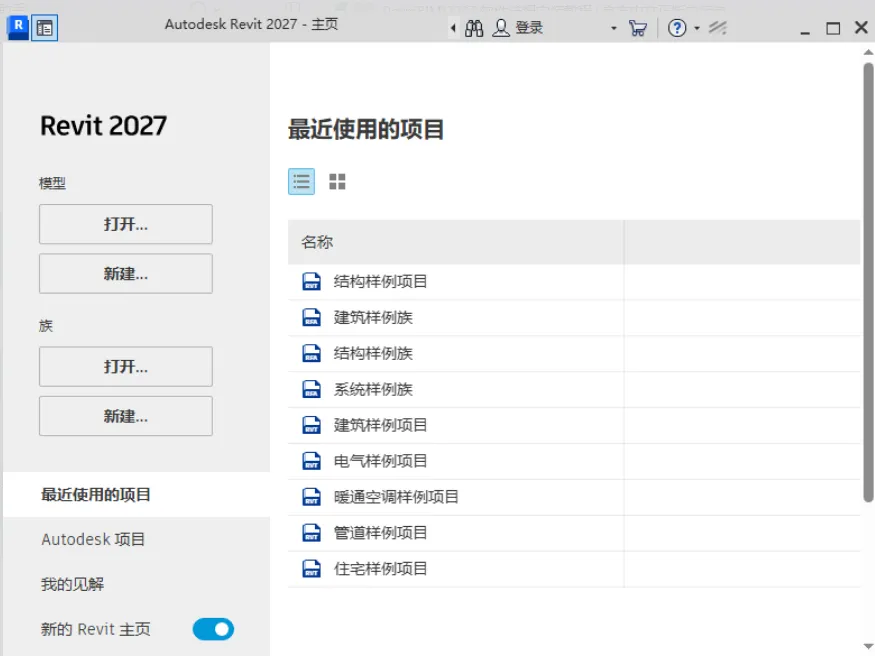Viewport: 875px width, 656px height.
Task: Click file icon for 建筑样例族
Action: pos(311,317)
